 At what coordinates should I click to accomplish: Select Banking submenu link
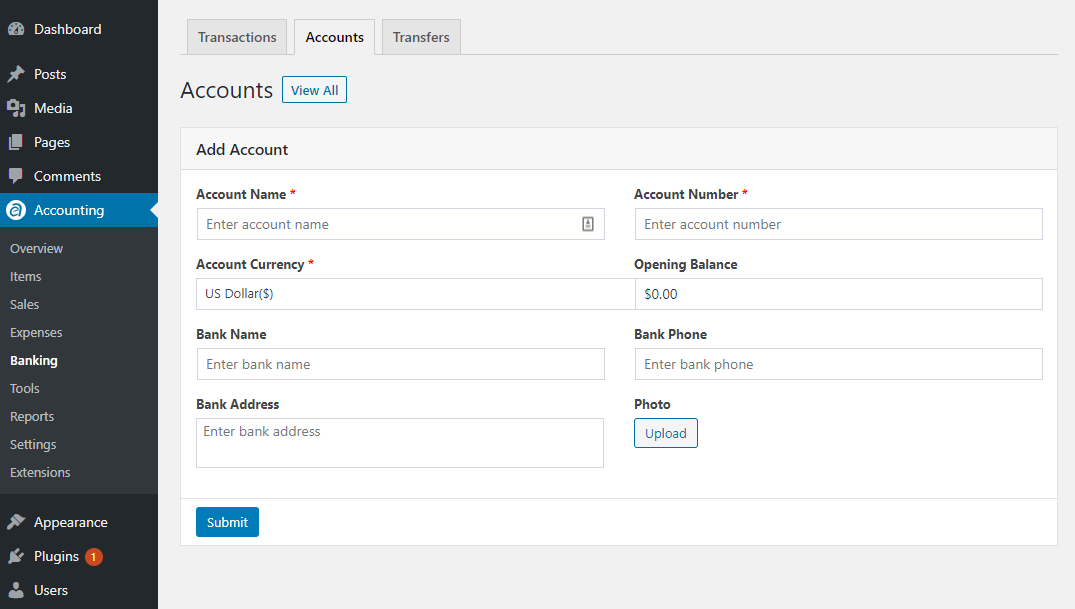point(34,361)
